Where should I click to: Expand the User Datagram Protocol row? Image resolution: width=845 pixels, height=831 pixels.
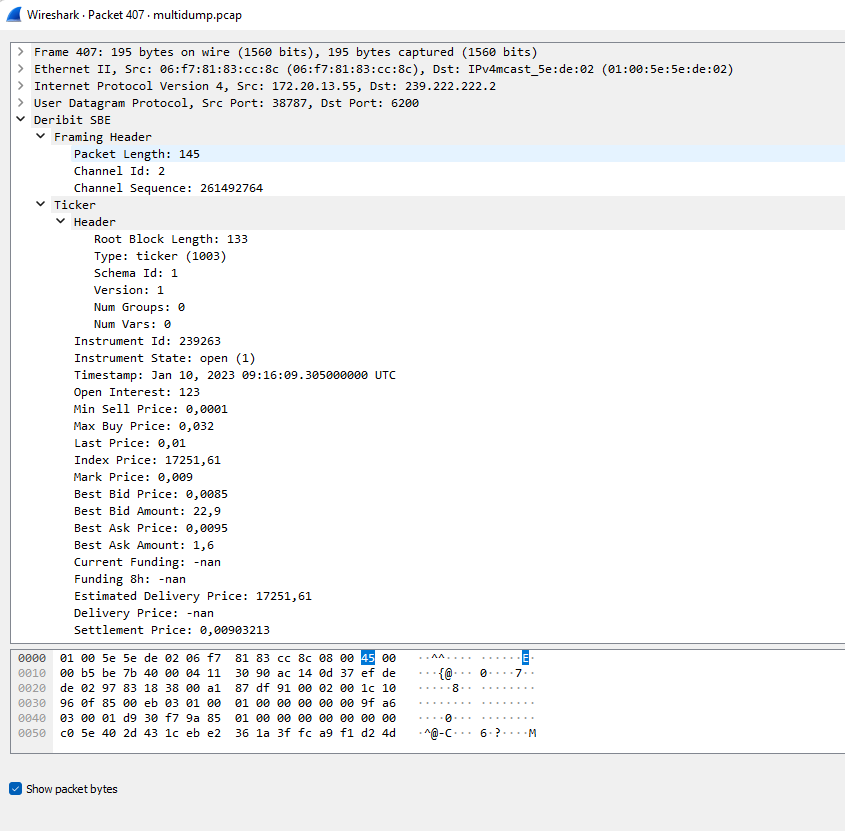(20, 103)
